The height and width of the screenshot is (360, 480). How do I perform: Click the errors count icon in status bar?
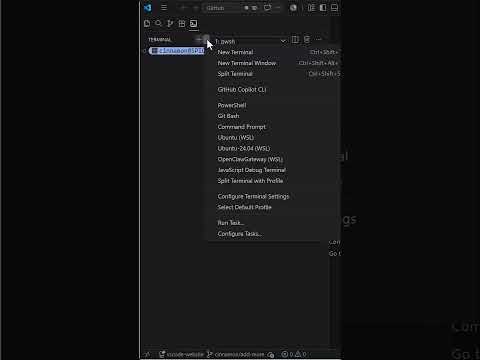pos(285,354)
